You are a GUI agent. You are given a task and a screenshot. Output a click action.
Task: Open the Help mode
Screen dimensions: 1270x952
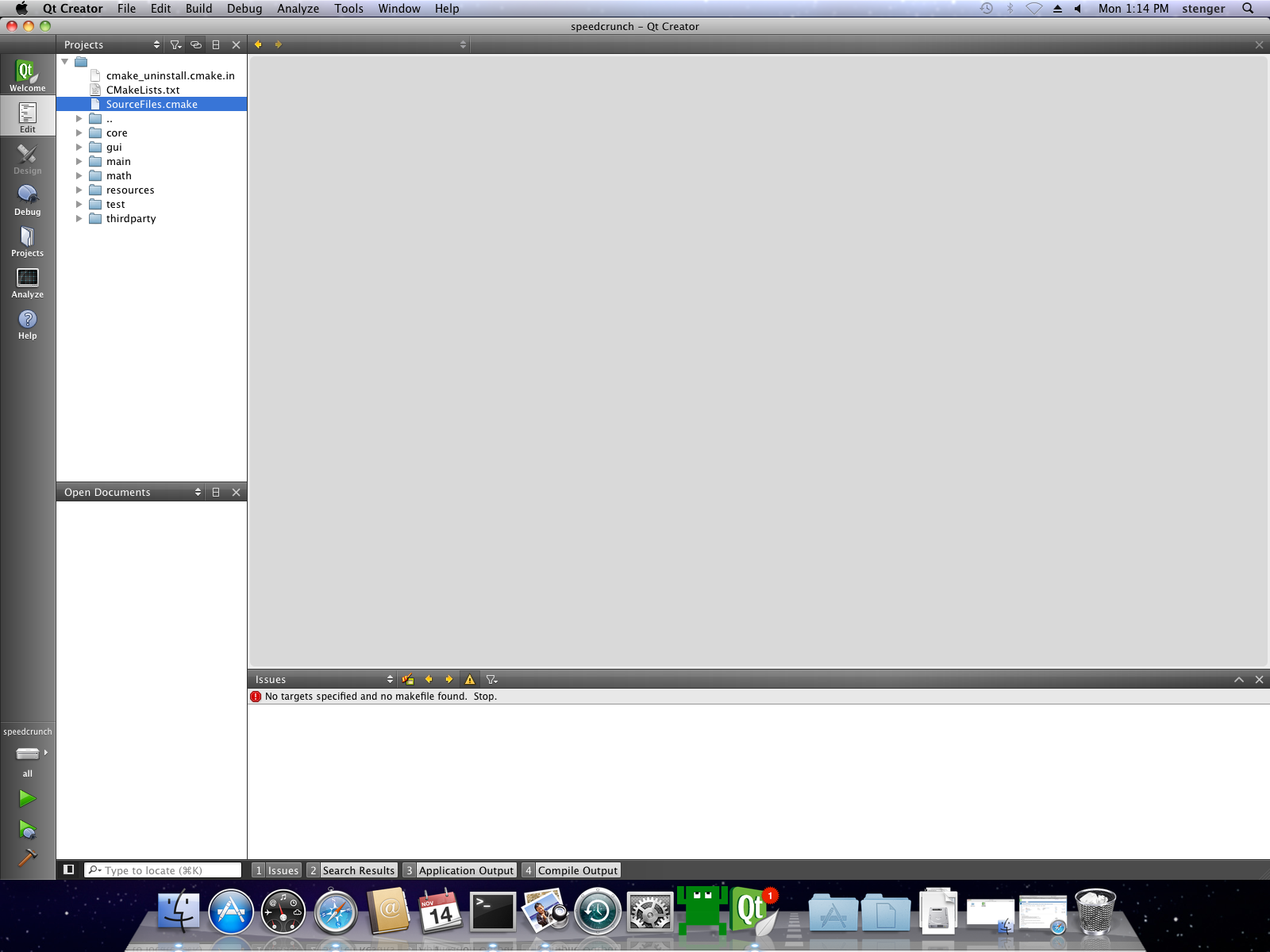pyautogui.click(x=27, y=323)
